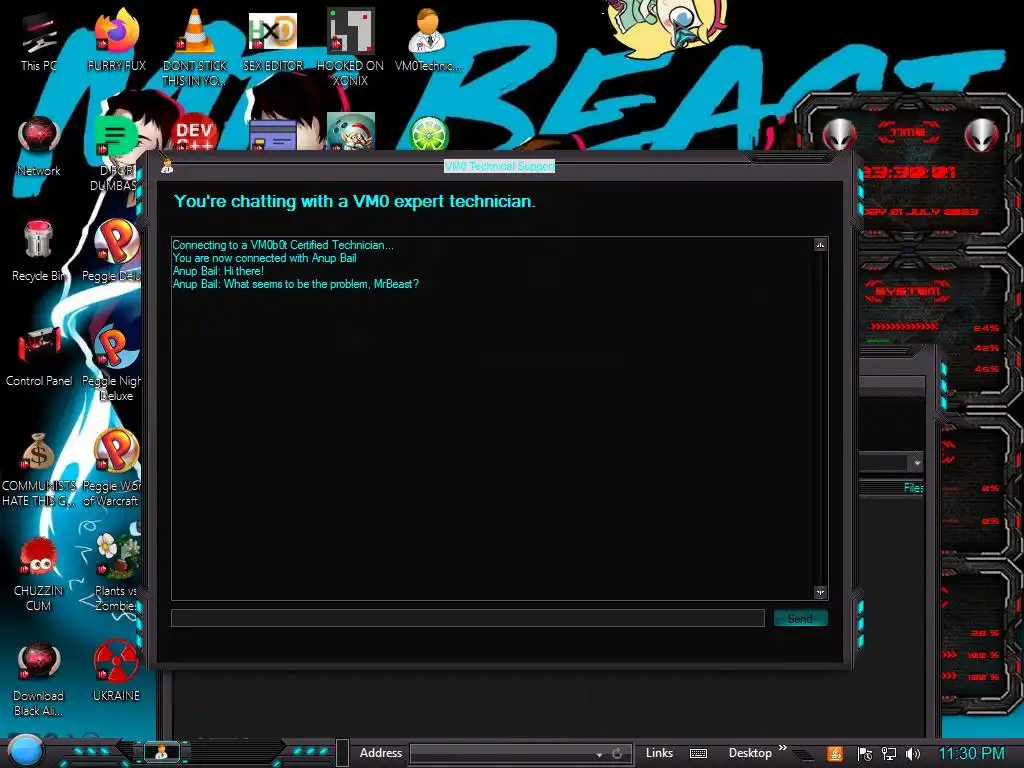Open the VM0Technic desktop shortcut

click(428, 40)
